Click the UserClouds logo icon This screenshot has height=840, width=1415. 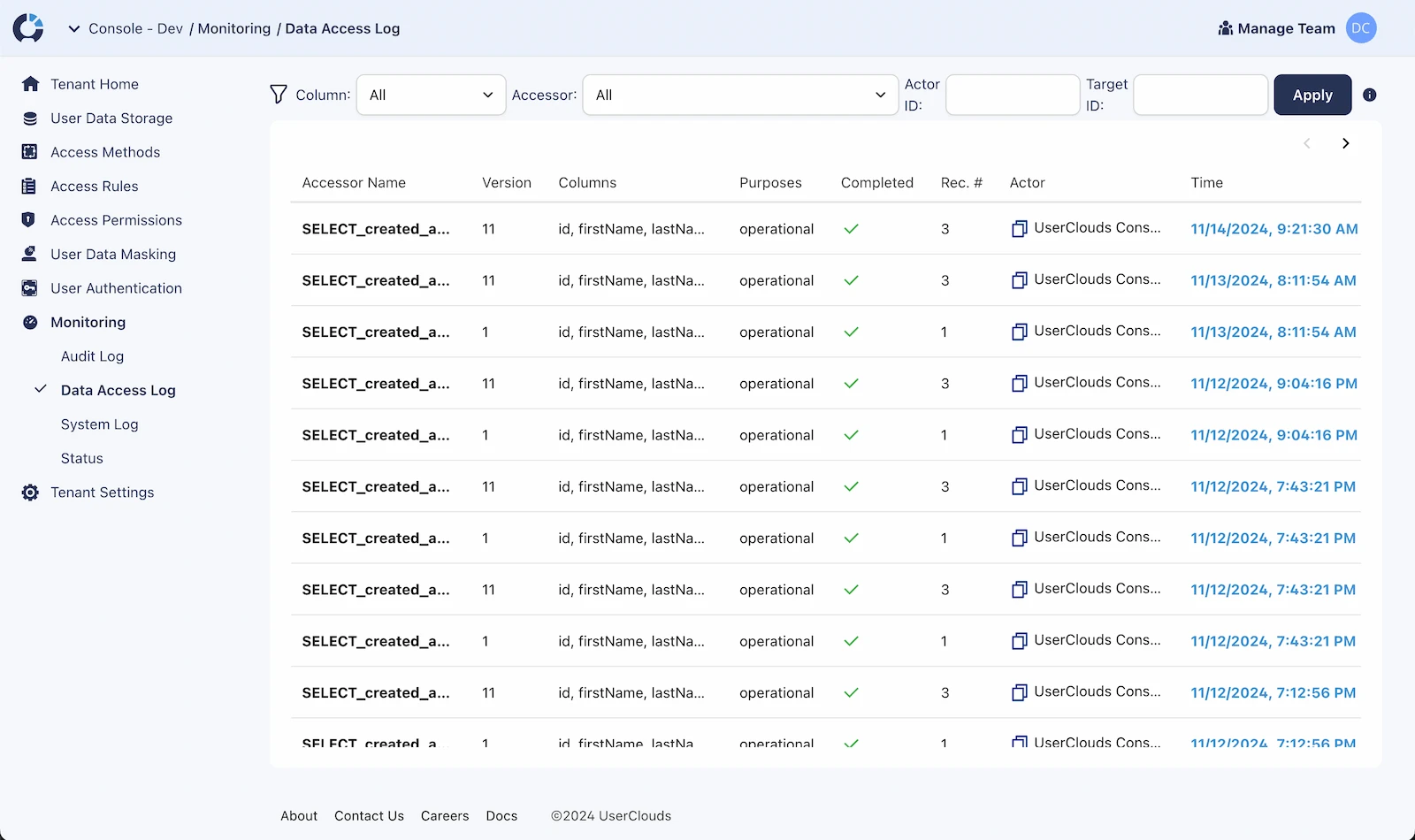[28, 28]
